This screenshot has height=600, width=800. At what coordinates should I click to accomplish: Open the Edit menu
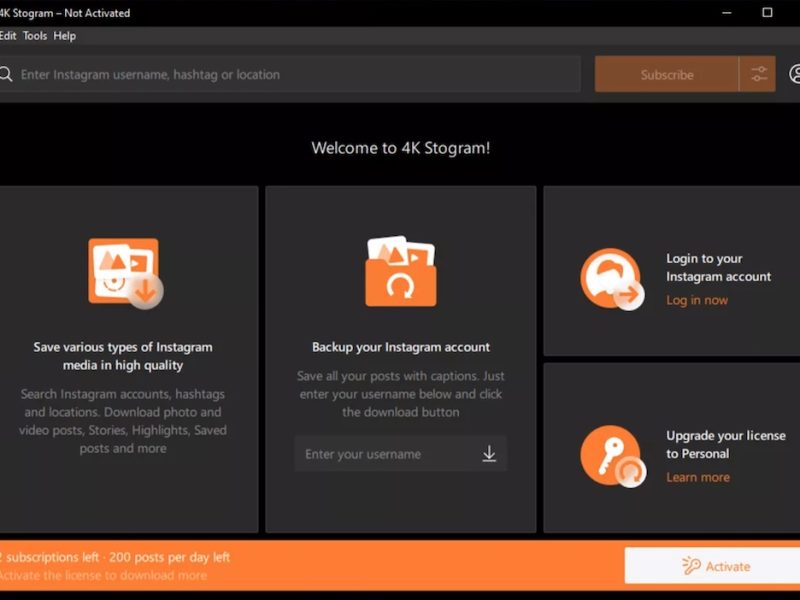click(8, 36)
